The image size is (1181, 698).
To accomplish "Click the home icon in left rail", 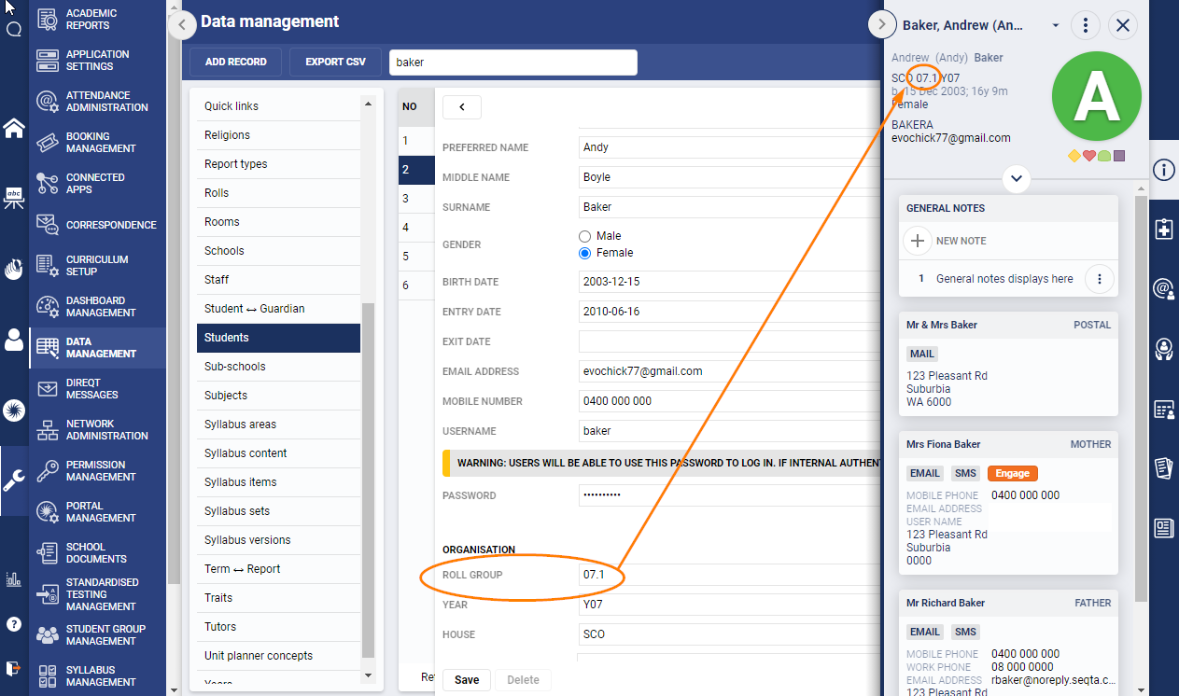I will (14, 128).
